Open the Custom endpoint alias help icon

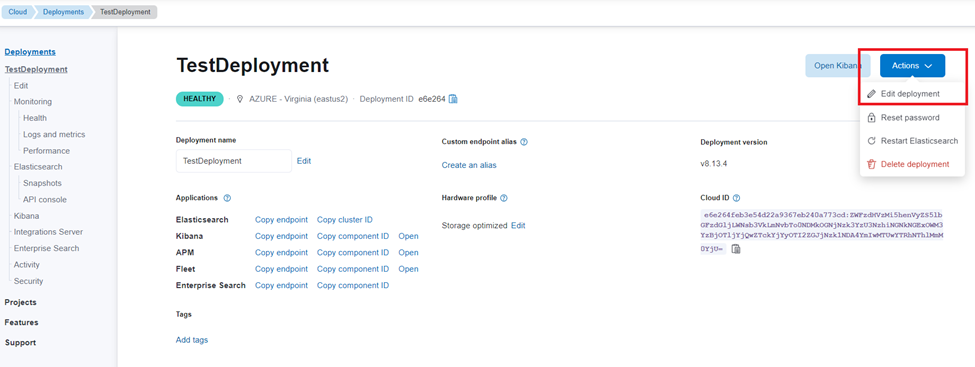(524, 142)
